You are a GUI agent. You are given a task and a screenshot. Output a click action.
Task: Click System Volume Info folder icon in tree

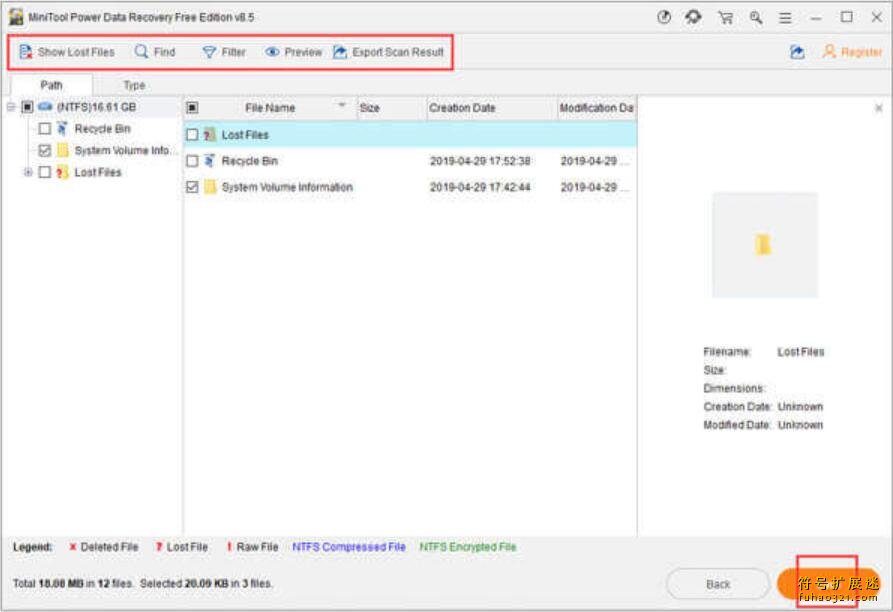pyautogui.click(x=63, y=150)
